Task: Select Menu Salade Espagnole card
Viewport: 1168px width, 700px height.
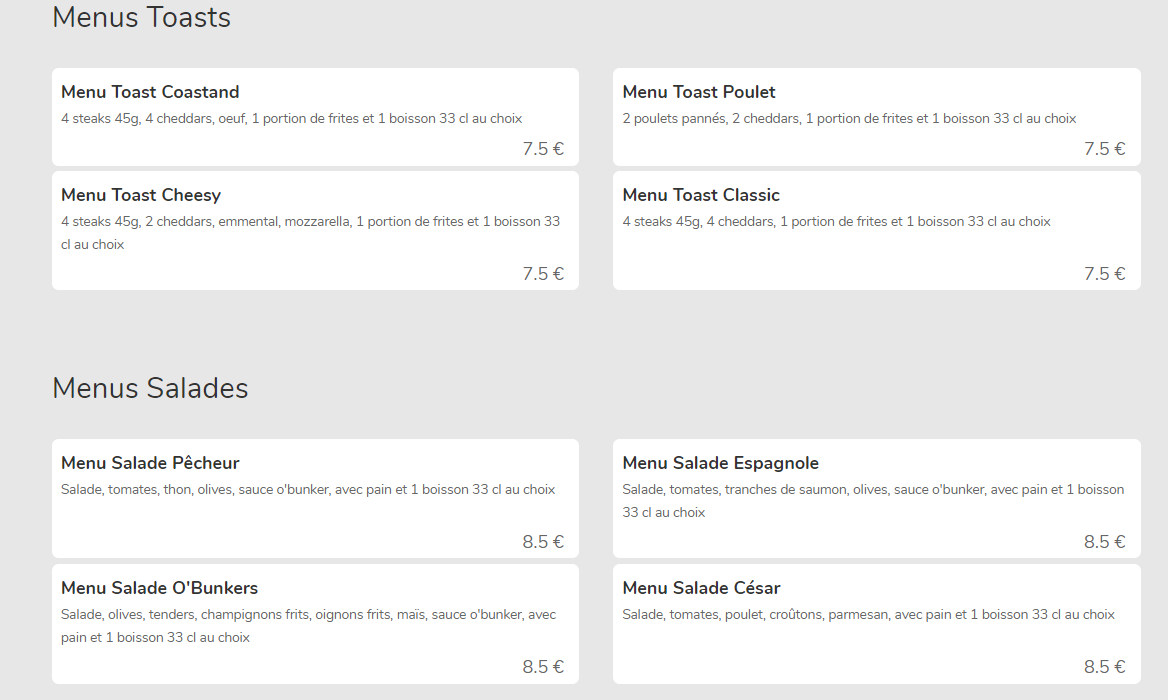Action: pos(877,498)
